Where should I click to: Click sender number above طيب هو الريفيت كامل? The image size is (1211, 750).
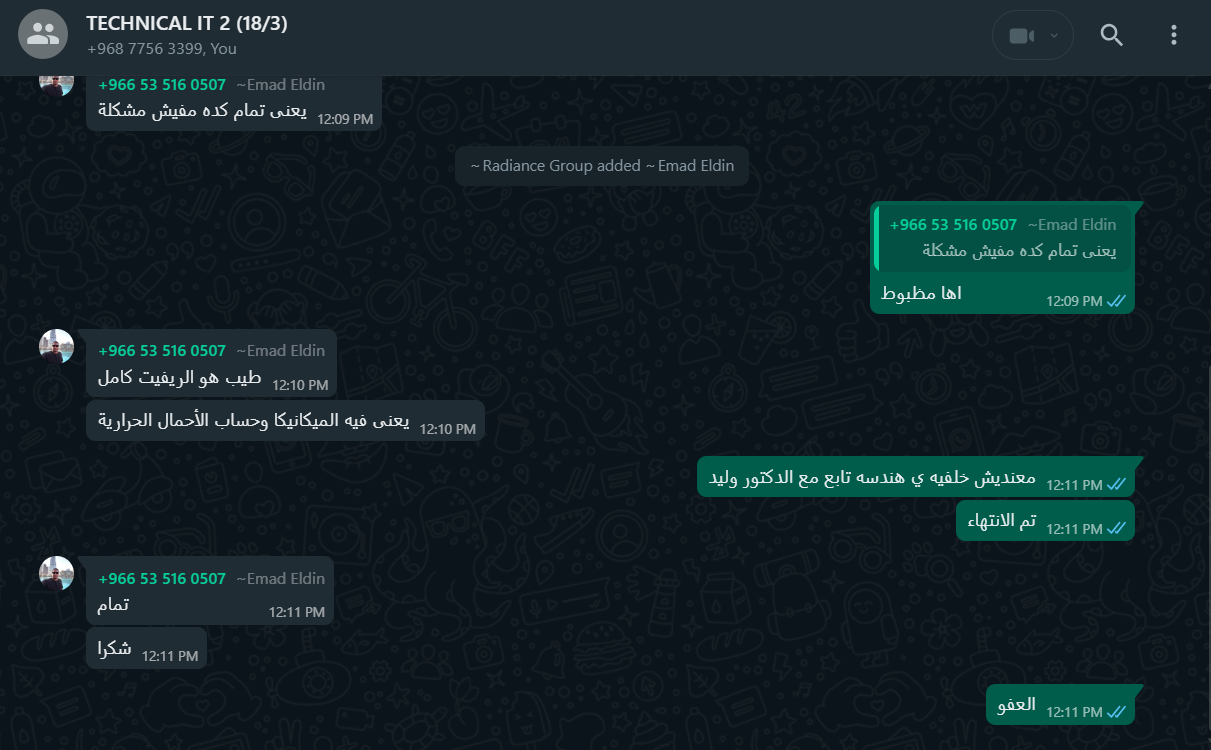(162, 351)
